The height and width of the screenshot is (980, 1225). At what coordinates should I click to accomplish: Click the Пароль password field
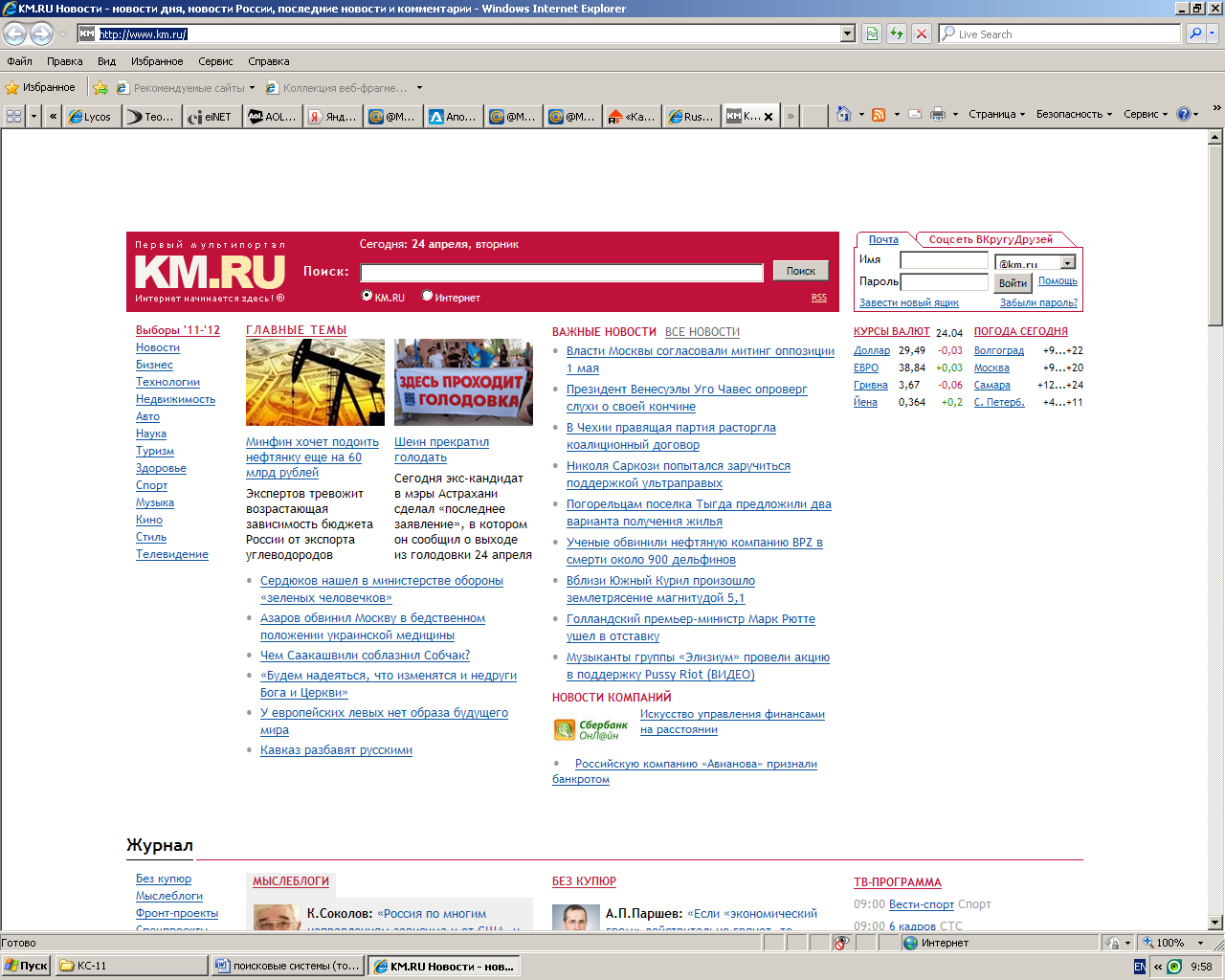point(944,281)
